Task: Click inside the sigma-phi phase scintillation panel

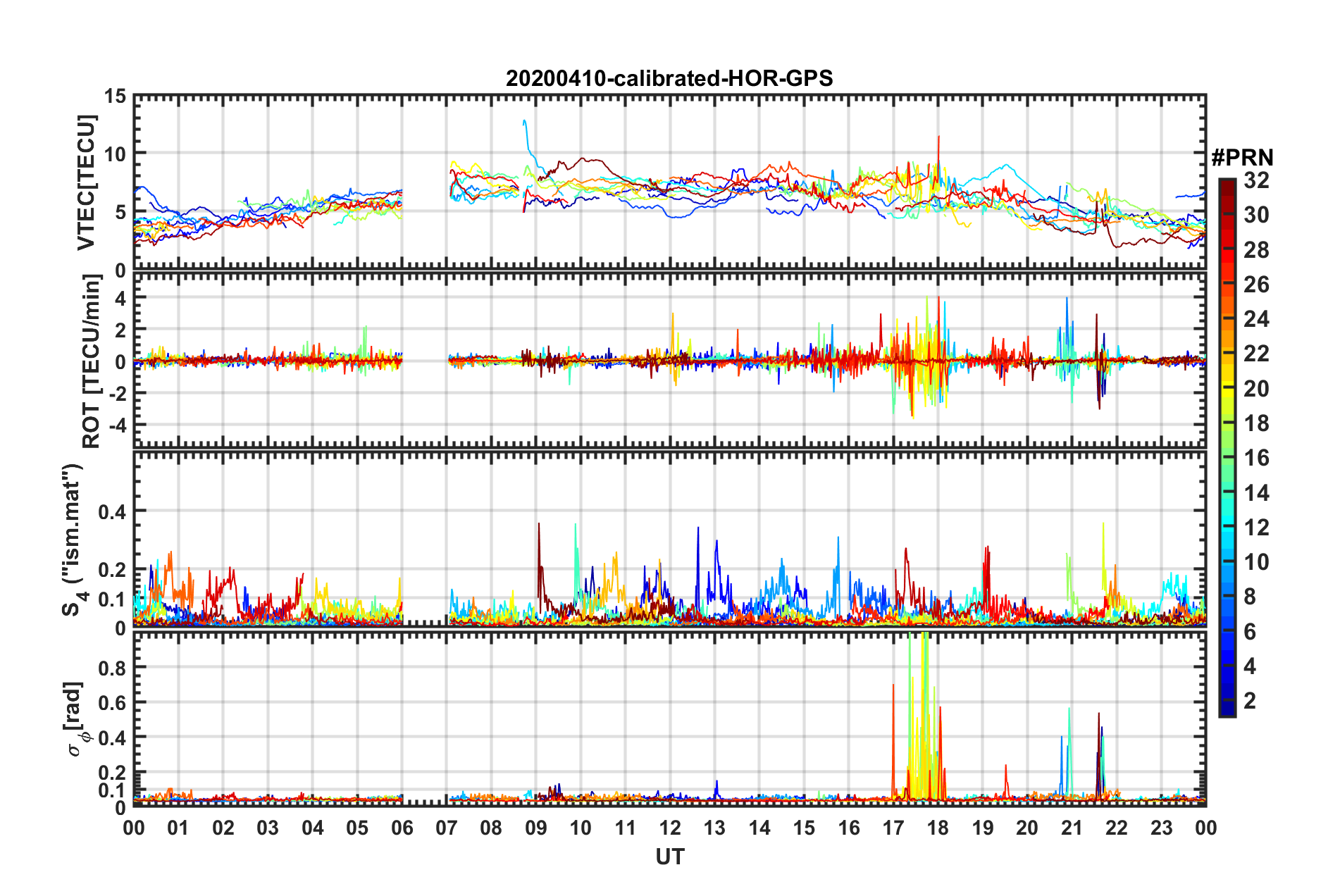Action: [670, 718]
